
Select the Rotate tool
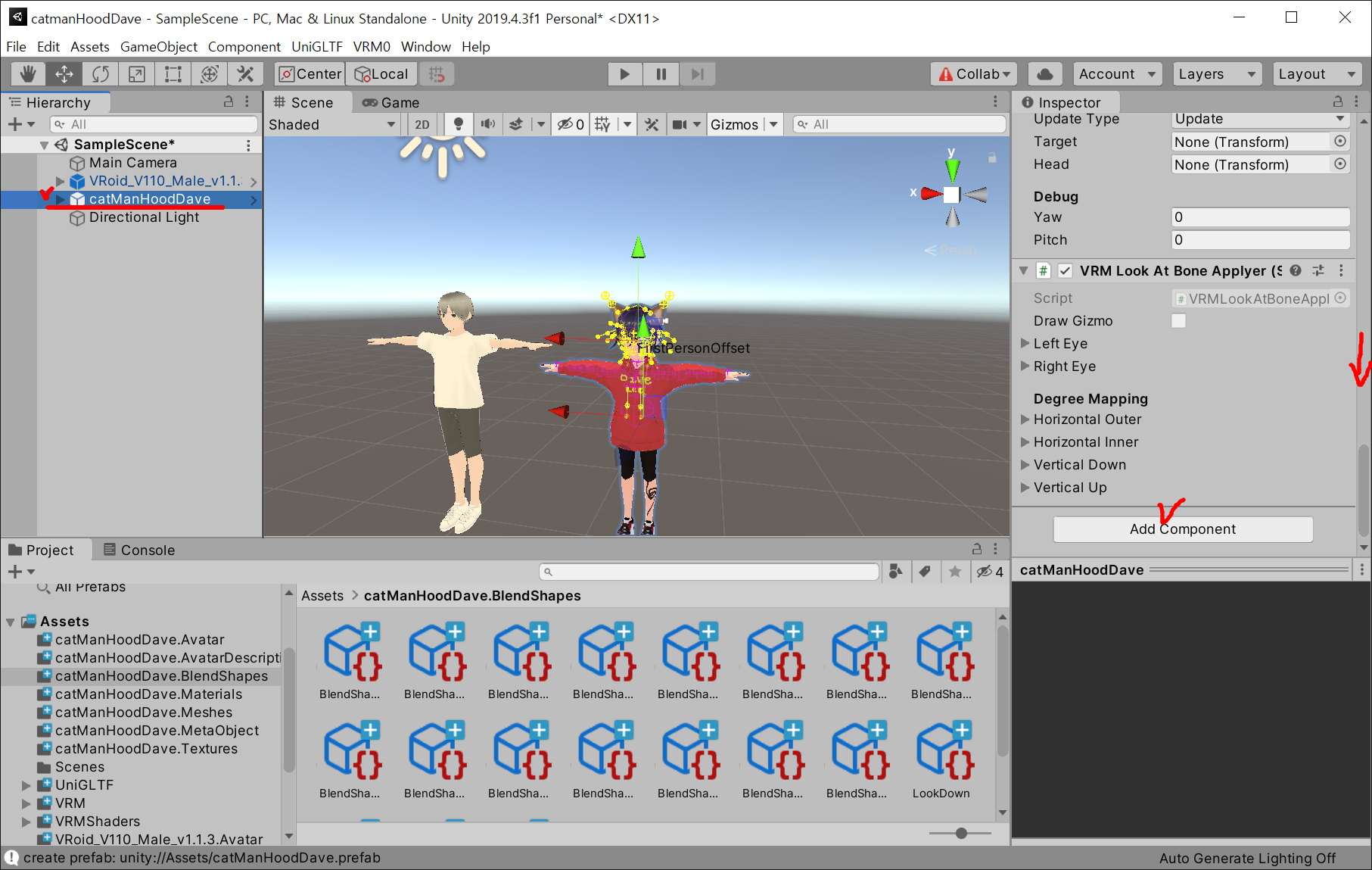100,74
